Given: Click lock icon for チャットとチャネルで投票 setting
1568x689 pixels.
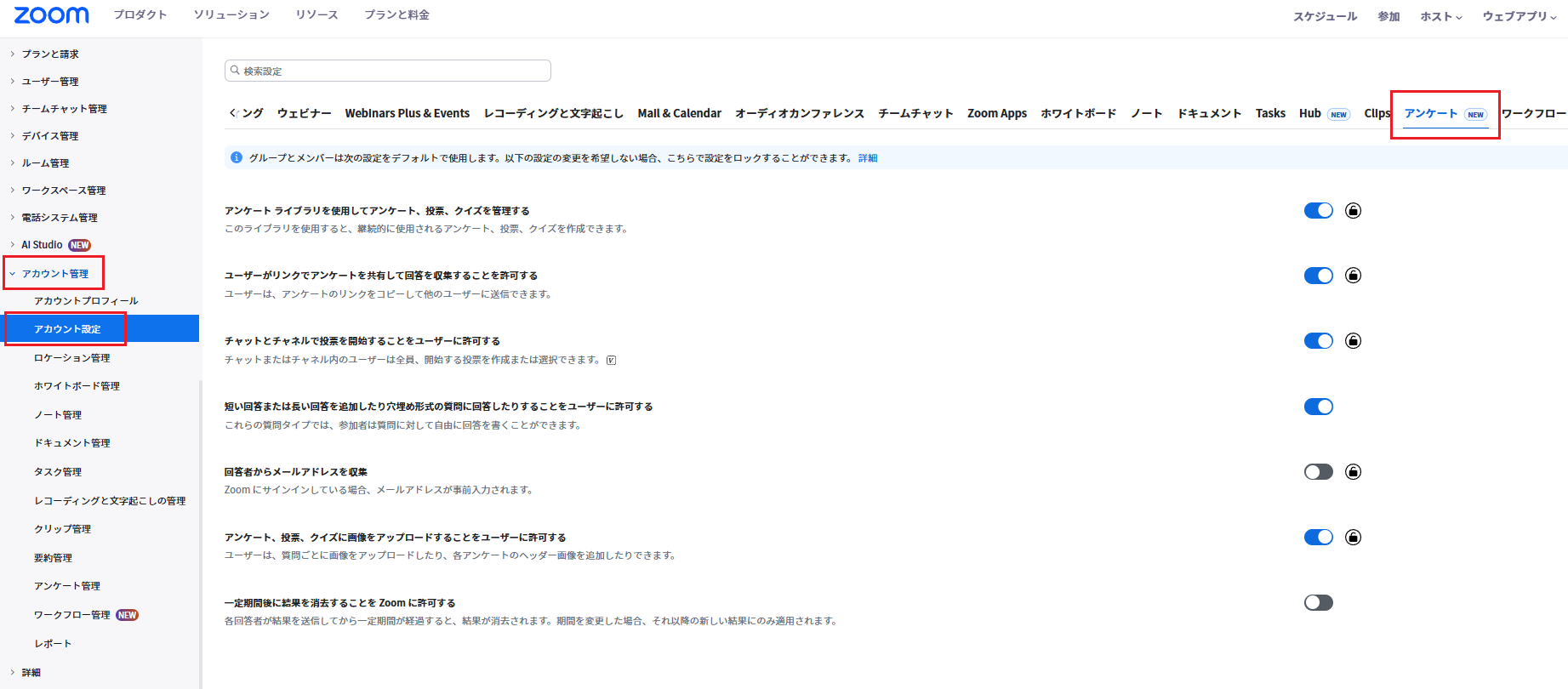Looking at the screenshot, I should pos(1353,341).
